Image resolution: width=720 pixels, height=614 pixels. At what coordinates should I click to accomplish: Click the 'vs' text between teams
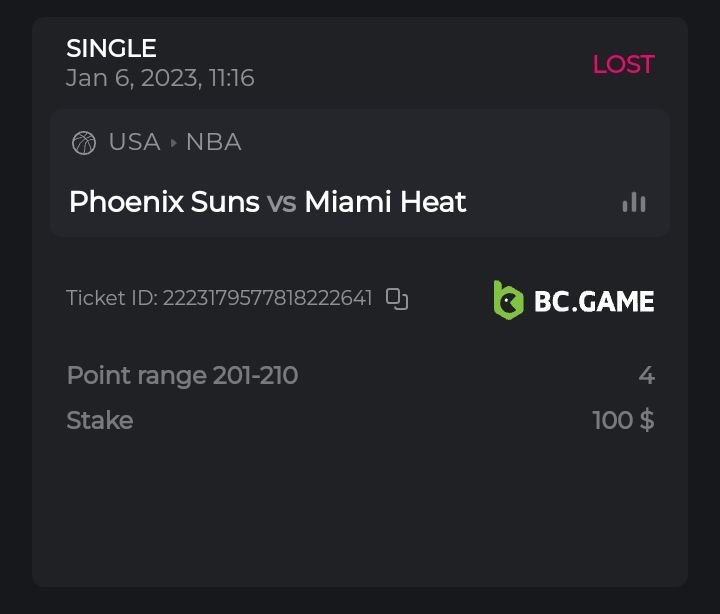coord(282,202)
